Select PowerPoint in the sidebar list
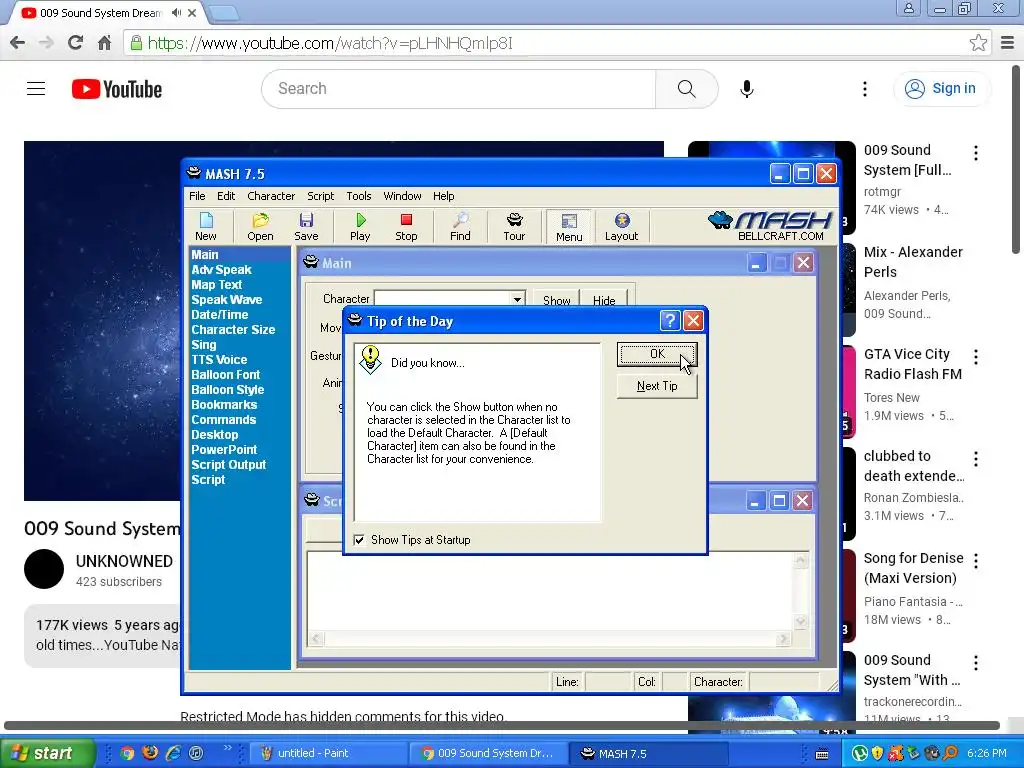 tap(224, 450)
